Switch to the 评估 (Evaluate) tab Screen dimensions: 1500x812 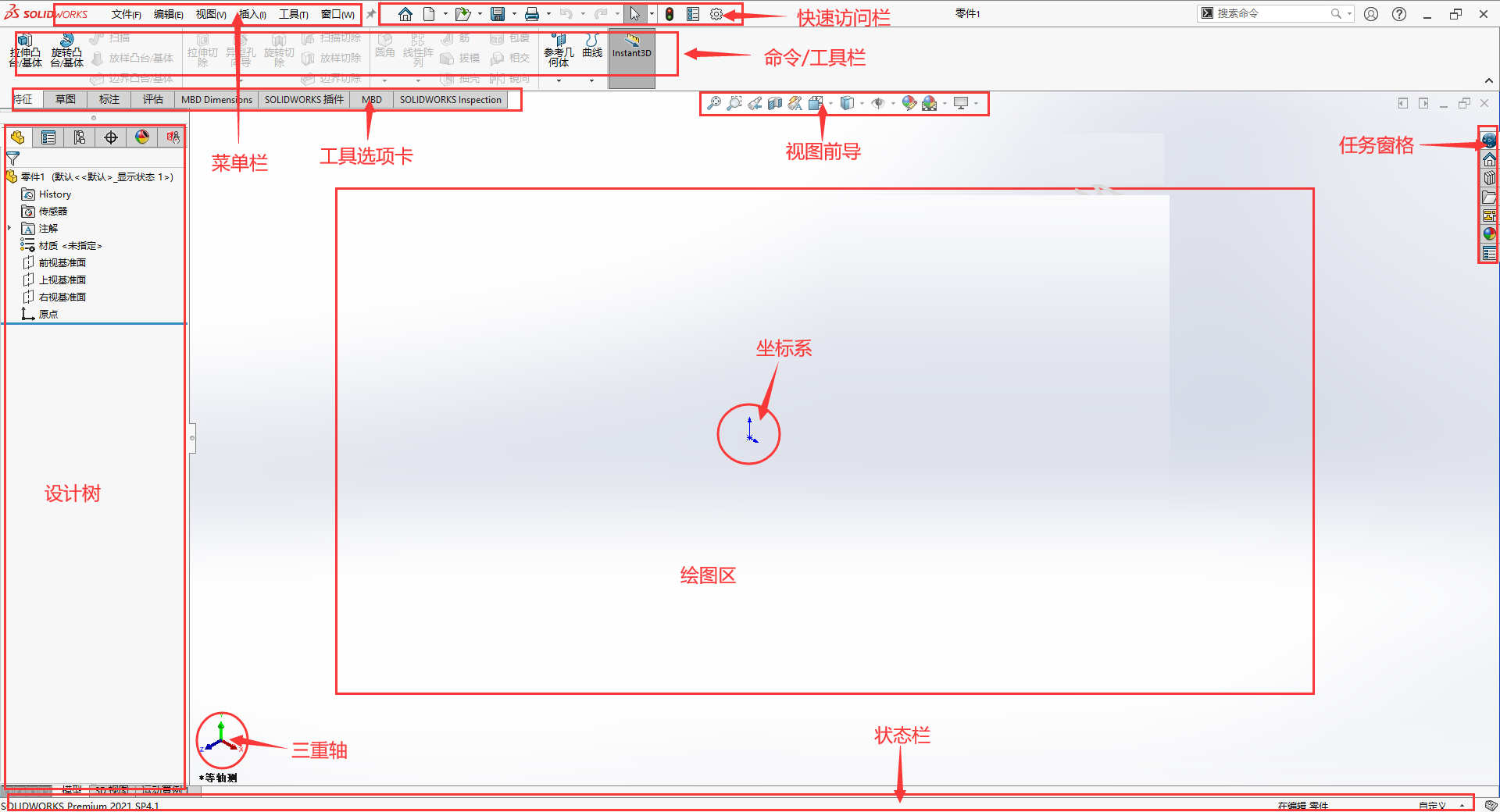153,99
